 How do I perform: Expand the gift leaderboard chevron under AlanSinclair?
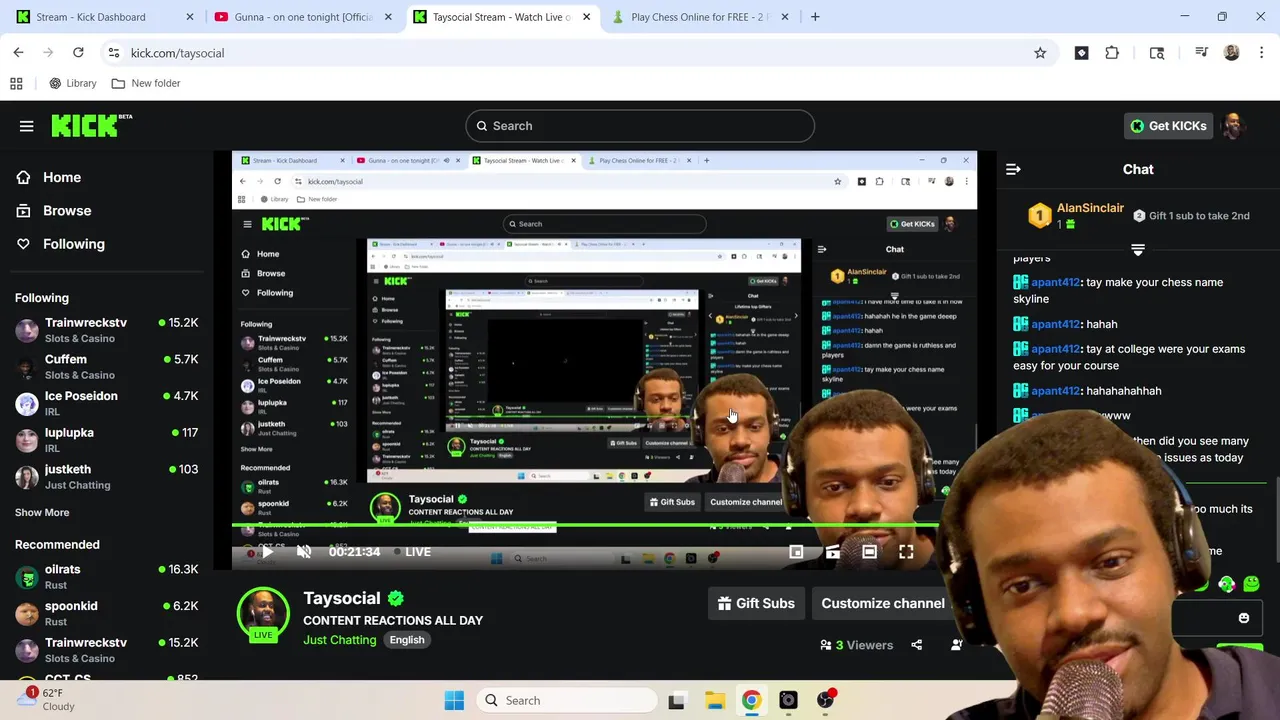click(x=1138, y=249)
